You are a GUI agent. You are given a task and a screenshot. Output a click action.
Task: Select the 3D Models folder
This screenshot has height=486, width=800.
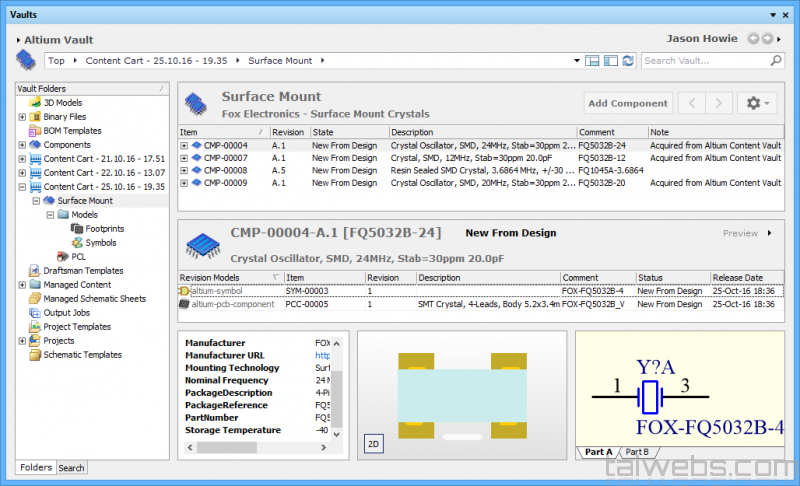(63, 102)
